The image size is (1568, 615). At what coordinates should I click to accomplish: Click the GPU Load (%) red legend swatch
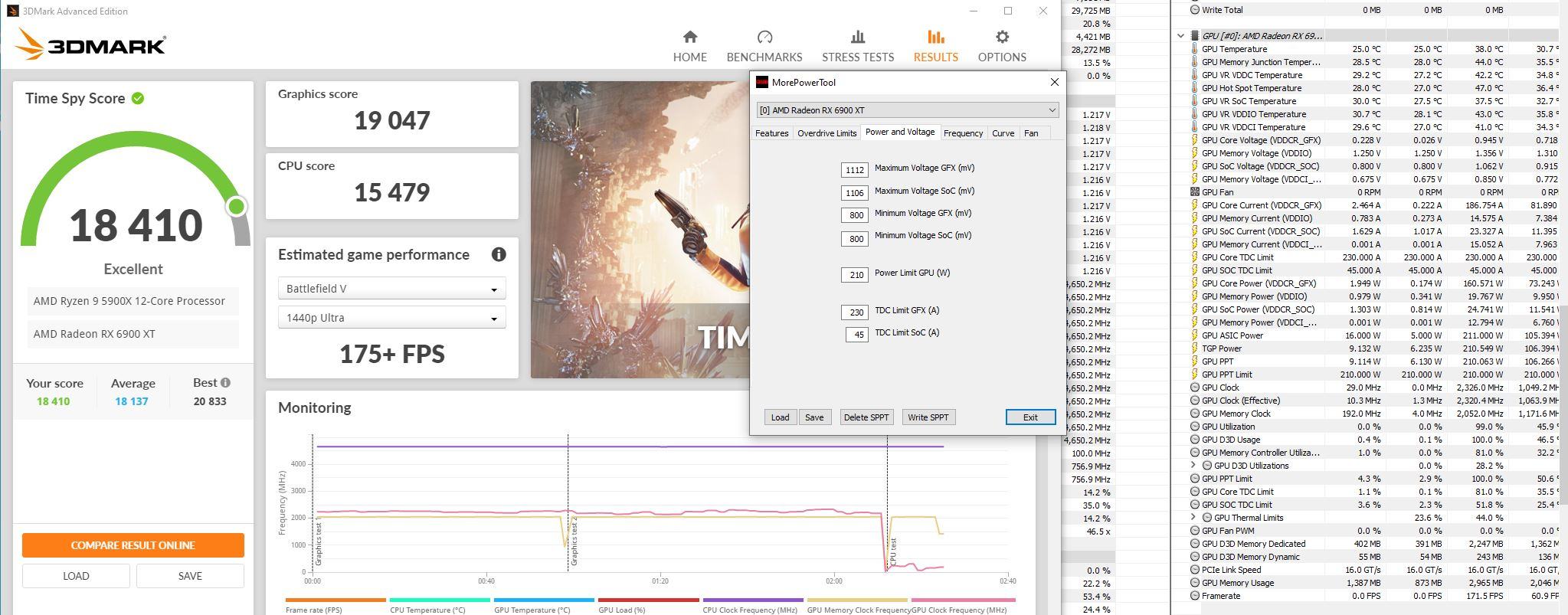[x=648, y=600]
